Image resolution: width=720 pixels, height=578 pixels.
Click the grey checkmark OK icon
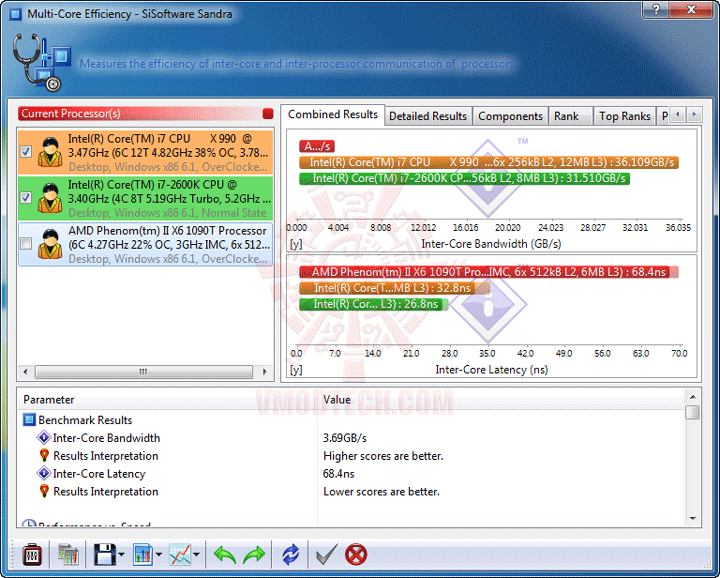[327, 554]
